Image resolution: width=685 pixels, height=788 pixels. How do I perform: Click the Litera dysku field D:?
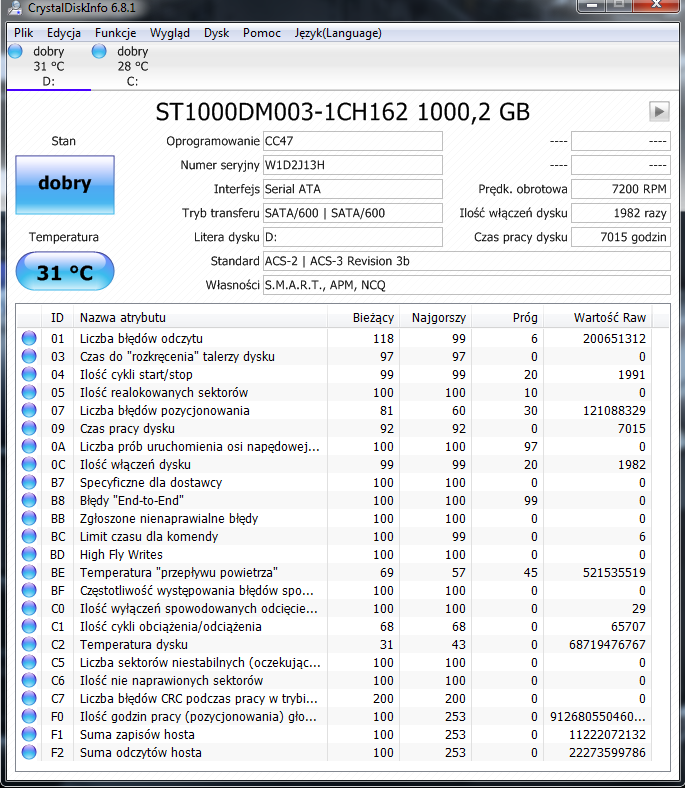pyautogui.click(x=353, y=237)
